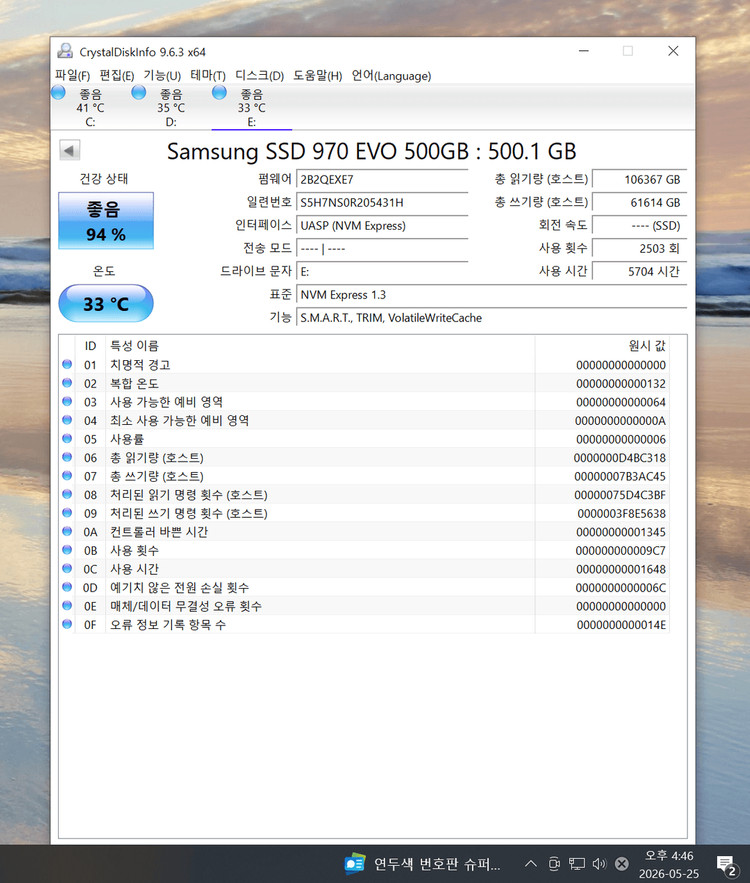Open the 기능(U) menu
750x883 pixels.
tap(162, 75)
